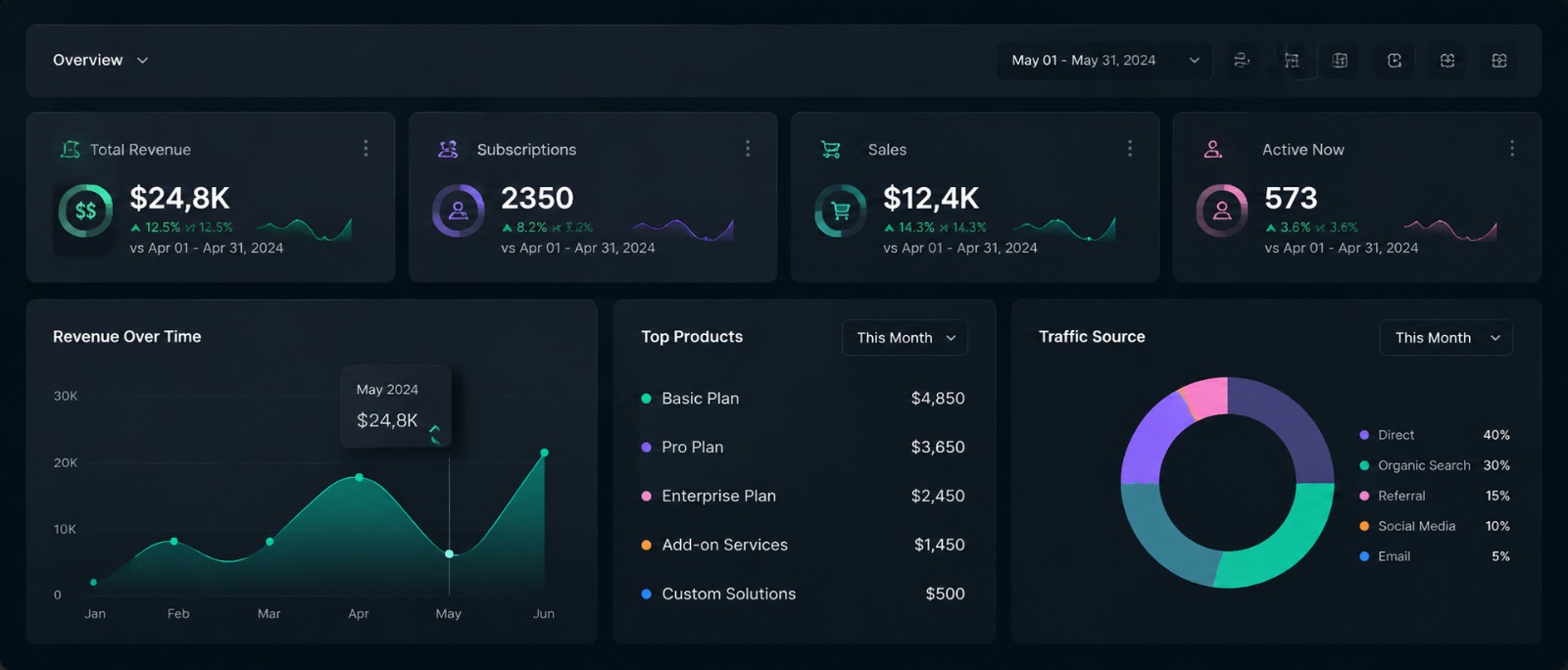The image size is (1568, 670).
Task: Click the Custom Solutions blue legend dot
Action: (646, 595)
